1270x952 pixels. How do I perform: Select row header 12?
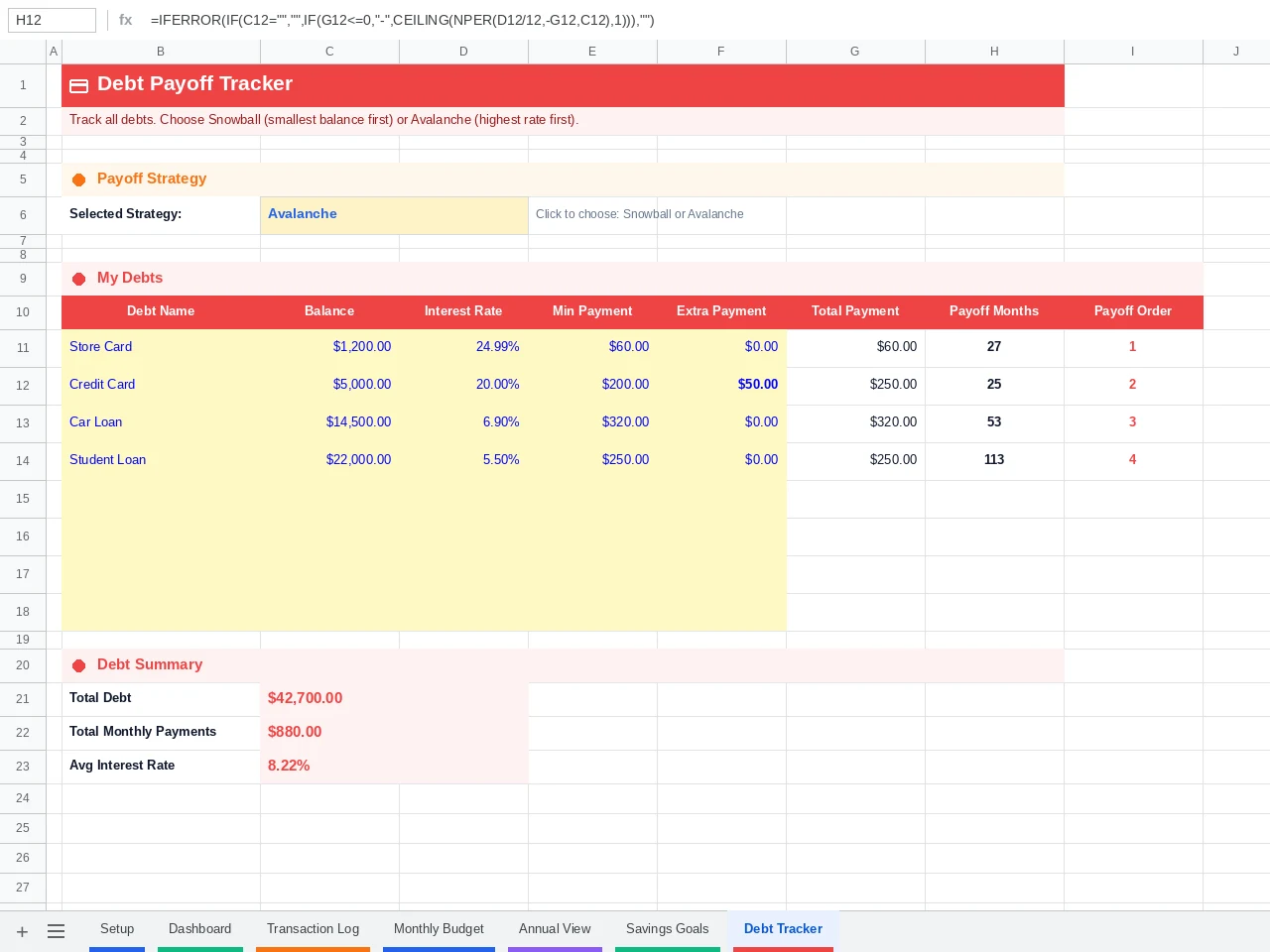[23, 386]
